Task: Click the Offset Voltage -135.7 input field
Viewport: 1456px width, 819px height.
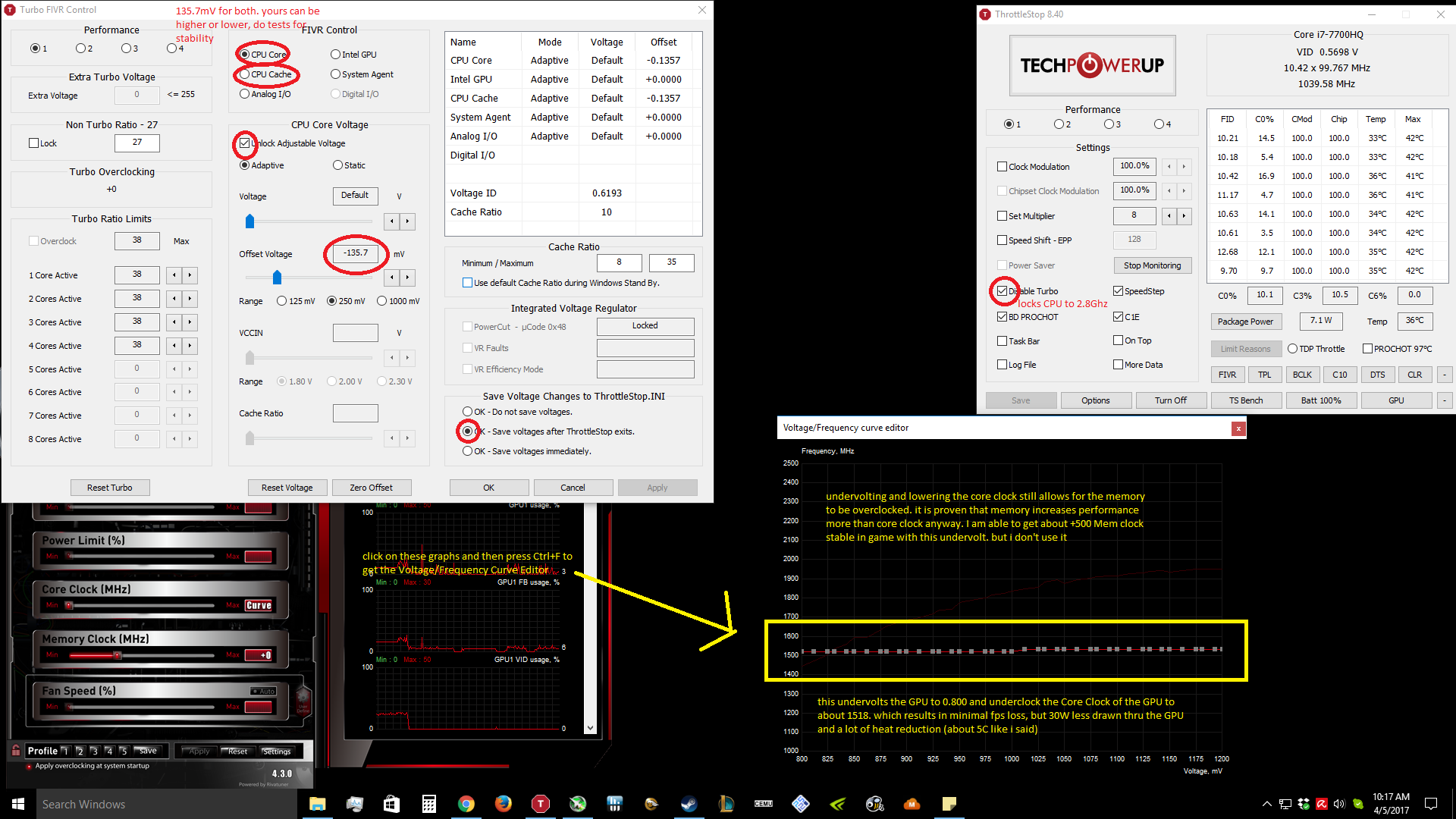Action: tap(356, 253)
